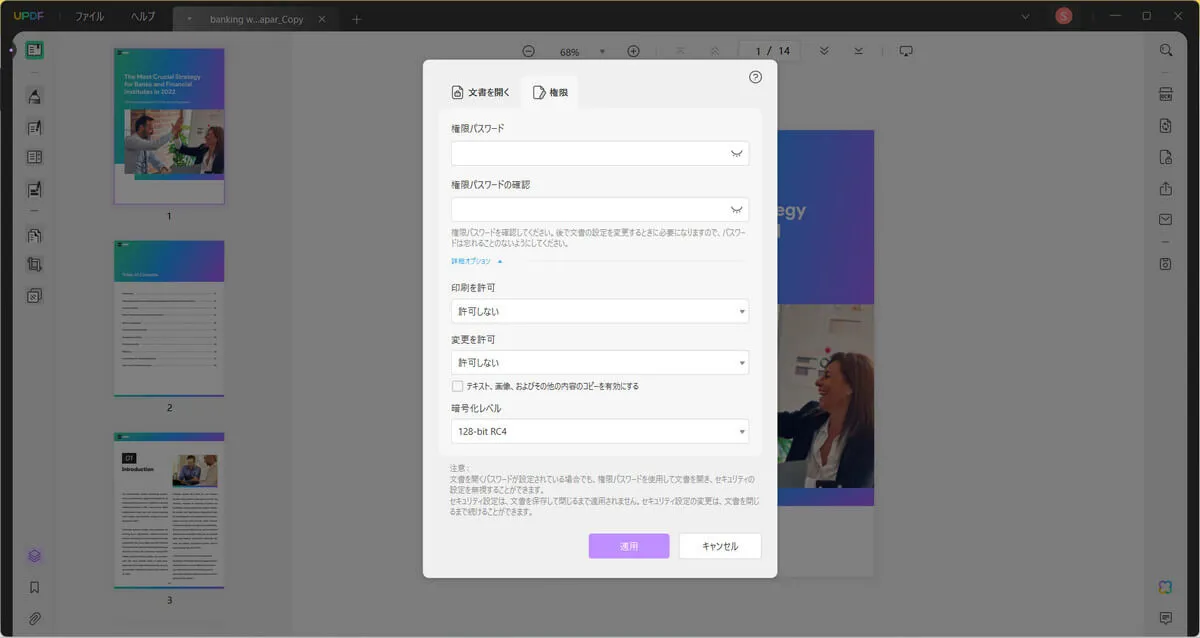
Task: Open the Page Tools watermark icon
Action: 34,296
